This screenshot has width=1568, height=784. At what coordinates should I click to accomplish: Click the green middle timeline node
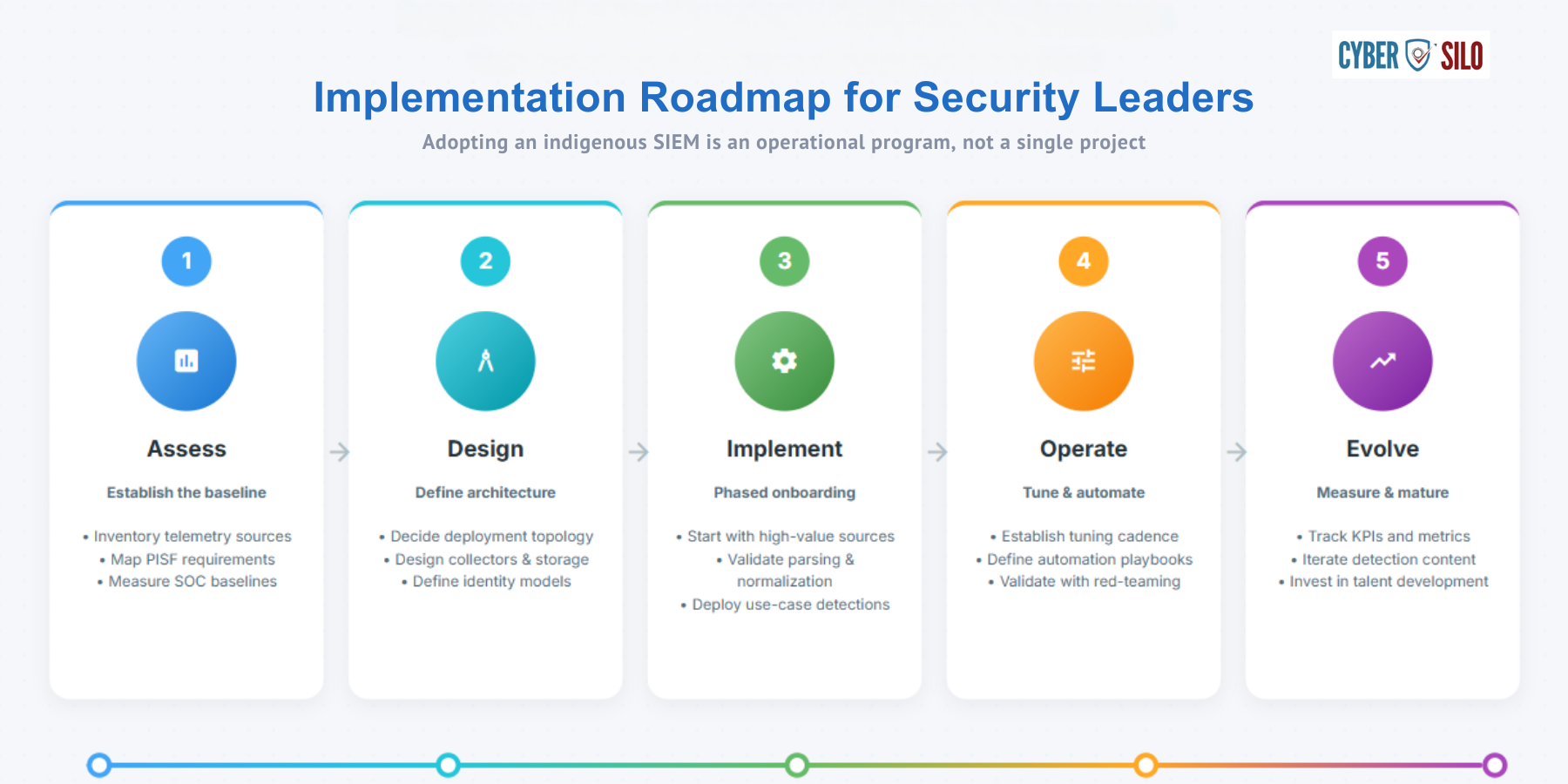(796, 765)
